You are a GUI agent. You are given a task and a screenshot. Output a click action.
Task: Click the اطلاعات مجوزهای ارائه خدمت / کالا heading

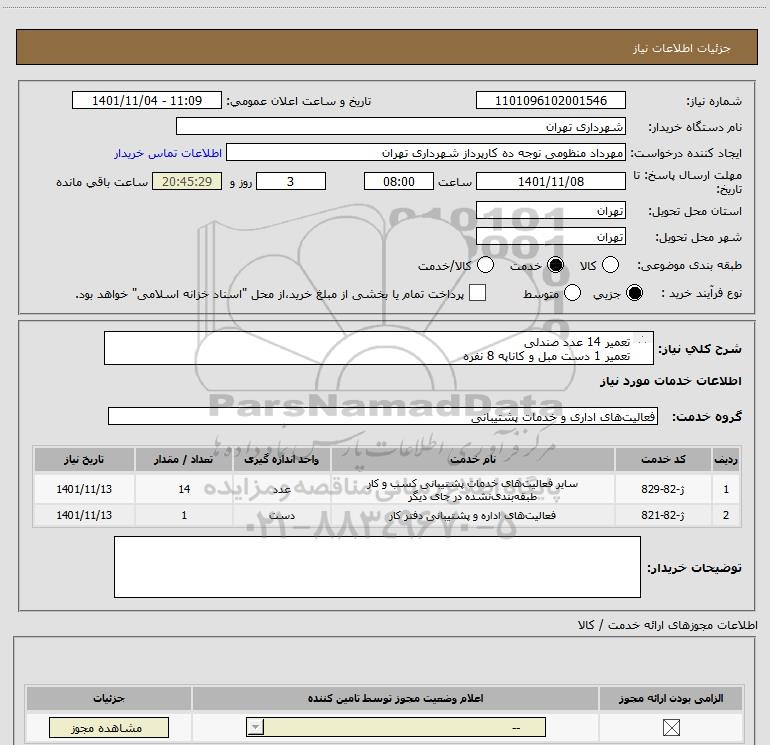click(x=667, y=625)
